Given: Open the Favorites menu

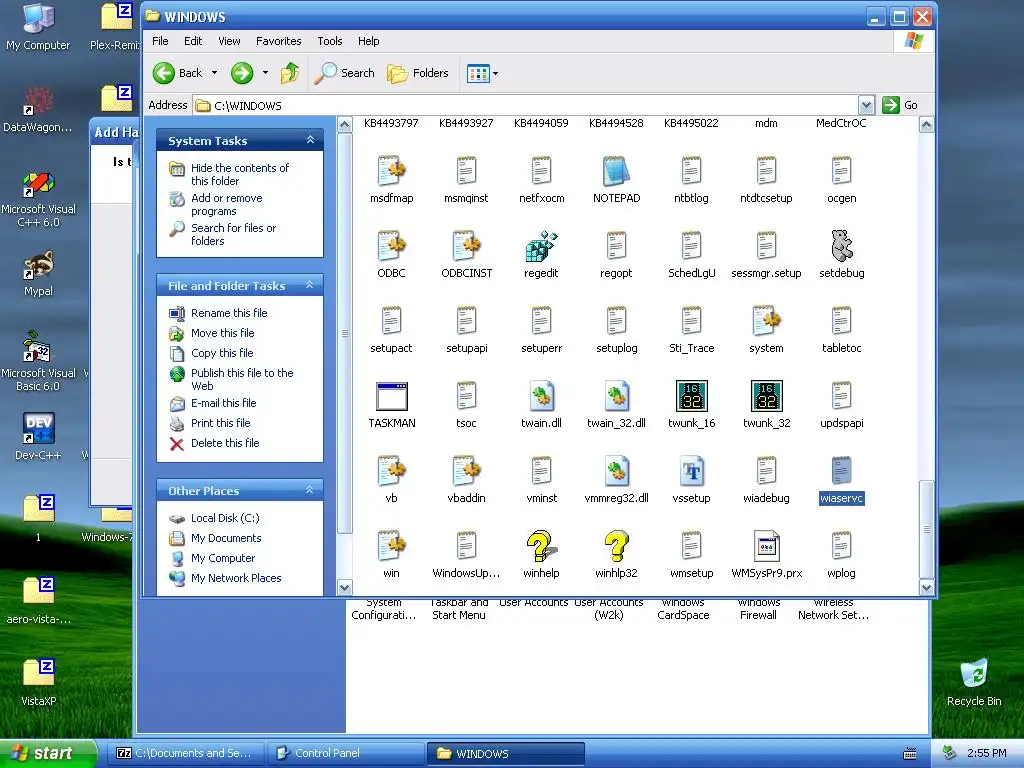Looking at the screenshot, I should [x=278, y=41].
